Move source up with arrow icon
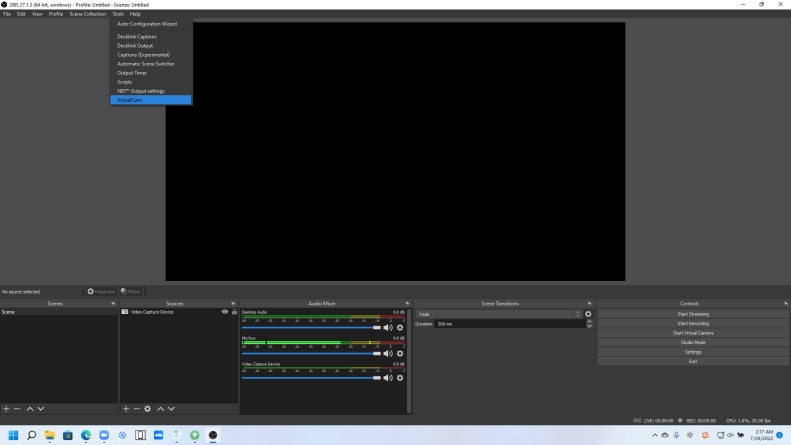The width and height of the screenshot is (791, 445). pos(160,409)
